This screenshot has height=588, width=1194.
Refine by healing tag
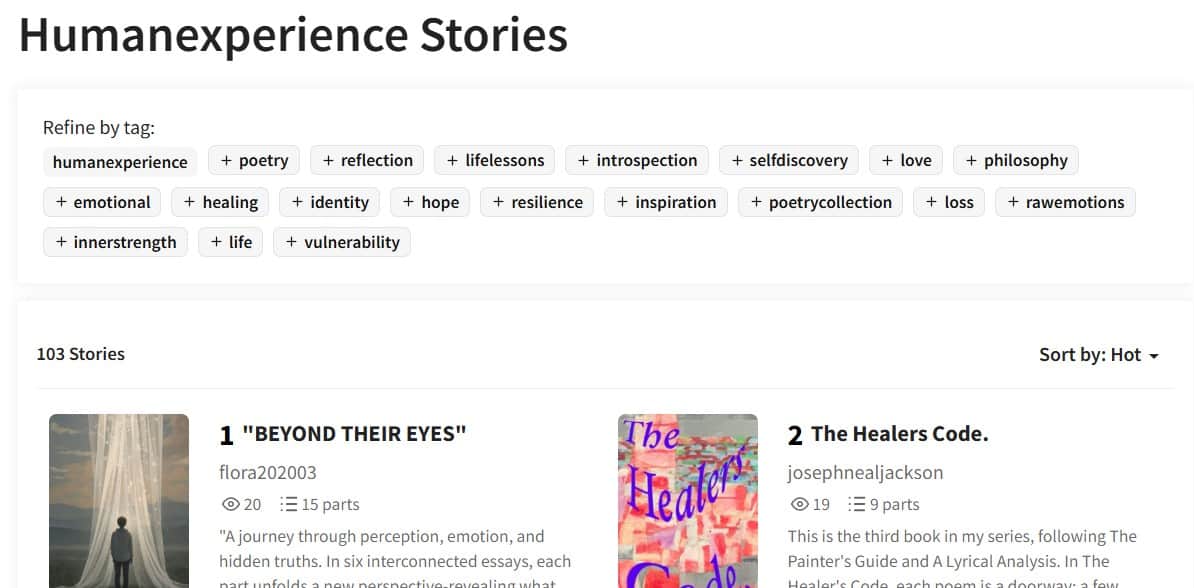coord(220,202)
